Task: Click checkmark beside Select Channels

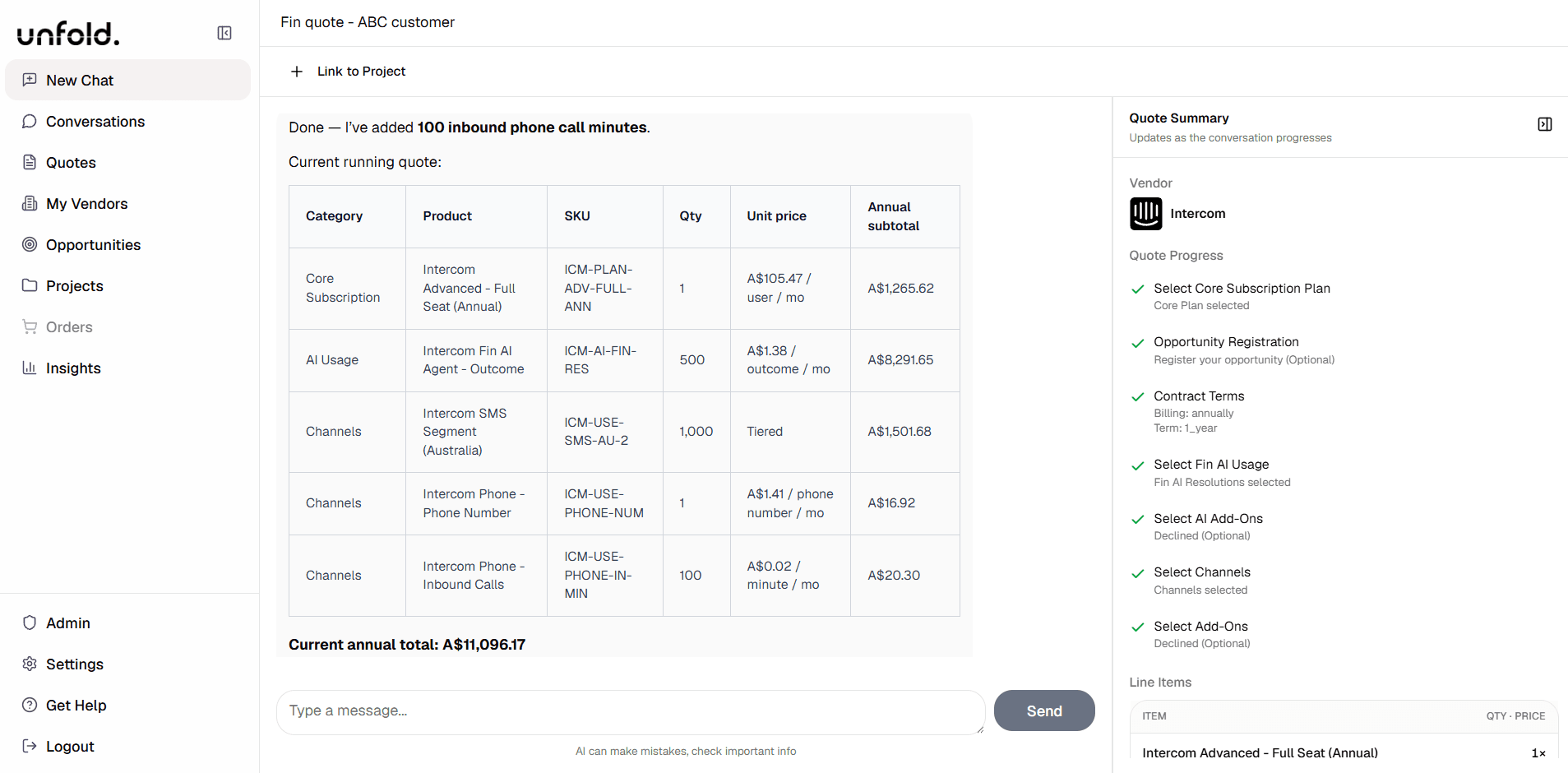Action: [1138, 573]
